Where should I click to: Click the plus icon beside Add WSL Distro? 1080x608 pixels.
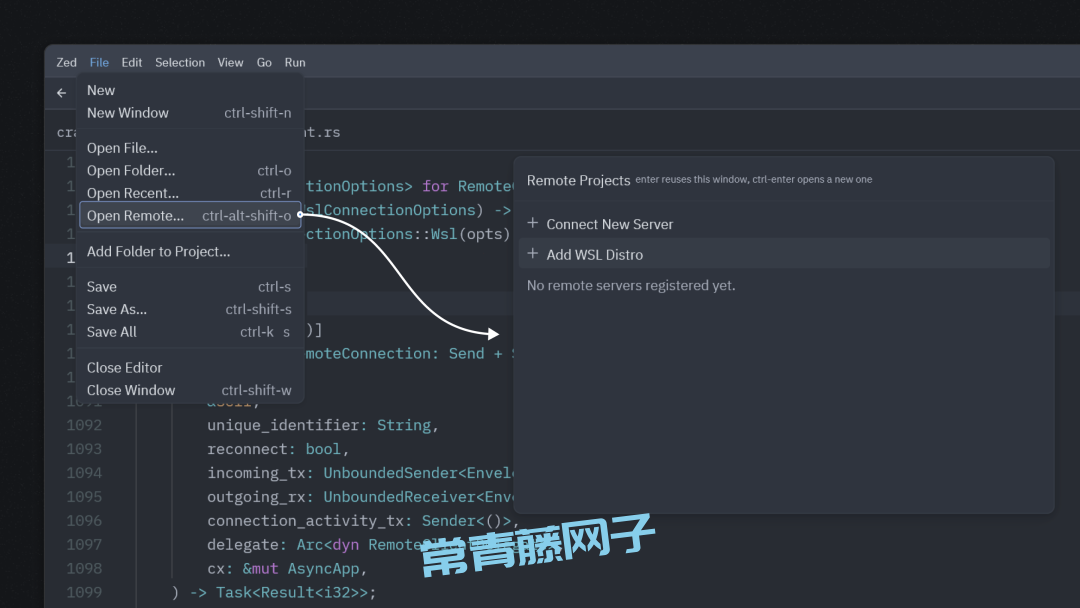point(533,254)
